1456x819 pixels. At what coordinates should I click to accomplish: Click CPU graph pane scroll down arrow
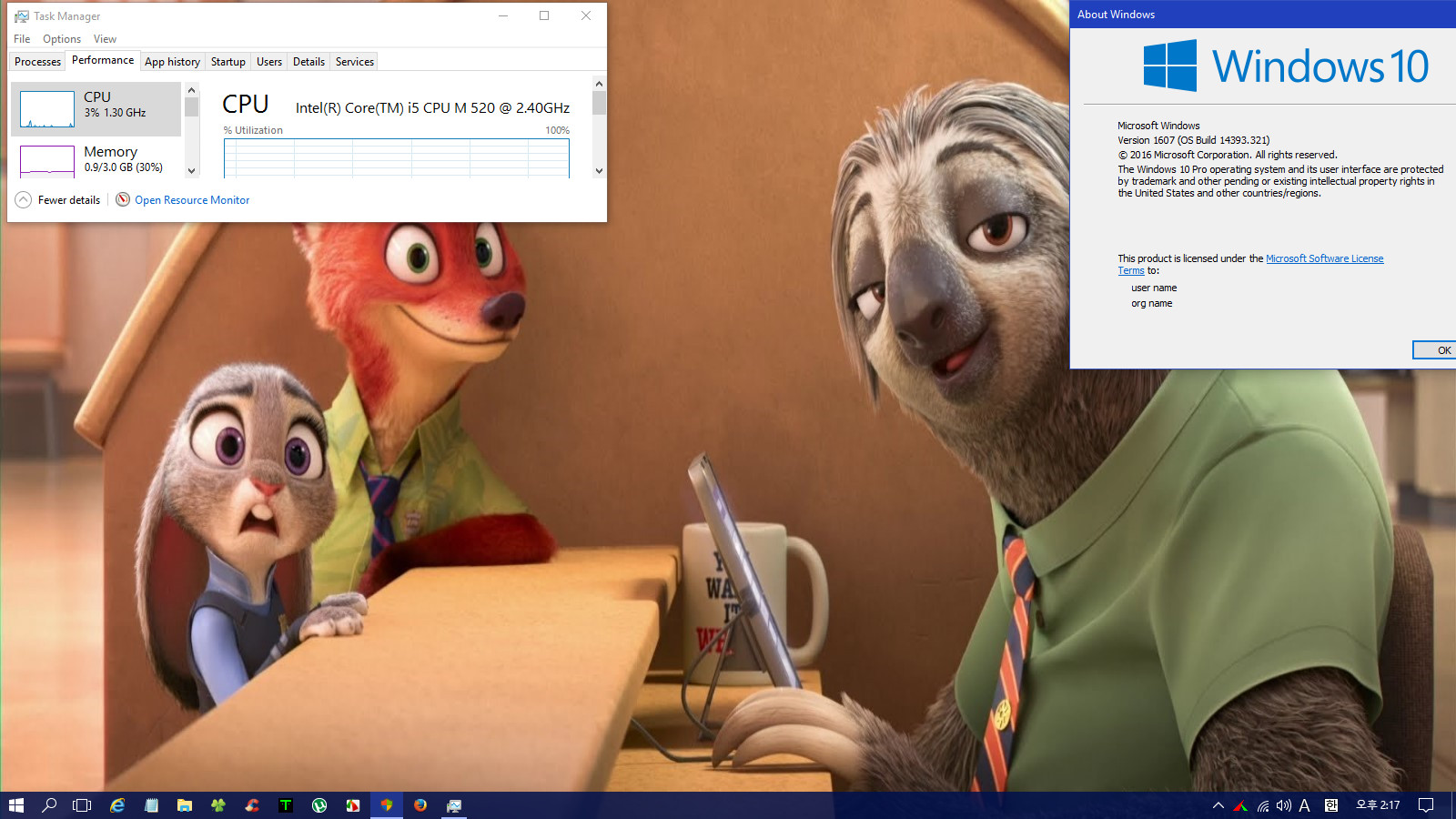599,170
